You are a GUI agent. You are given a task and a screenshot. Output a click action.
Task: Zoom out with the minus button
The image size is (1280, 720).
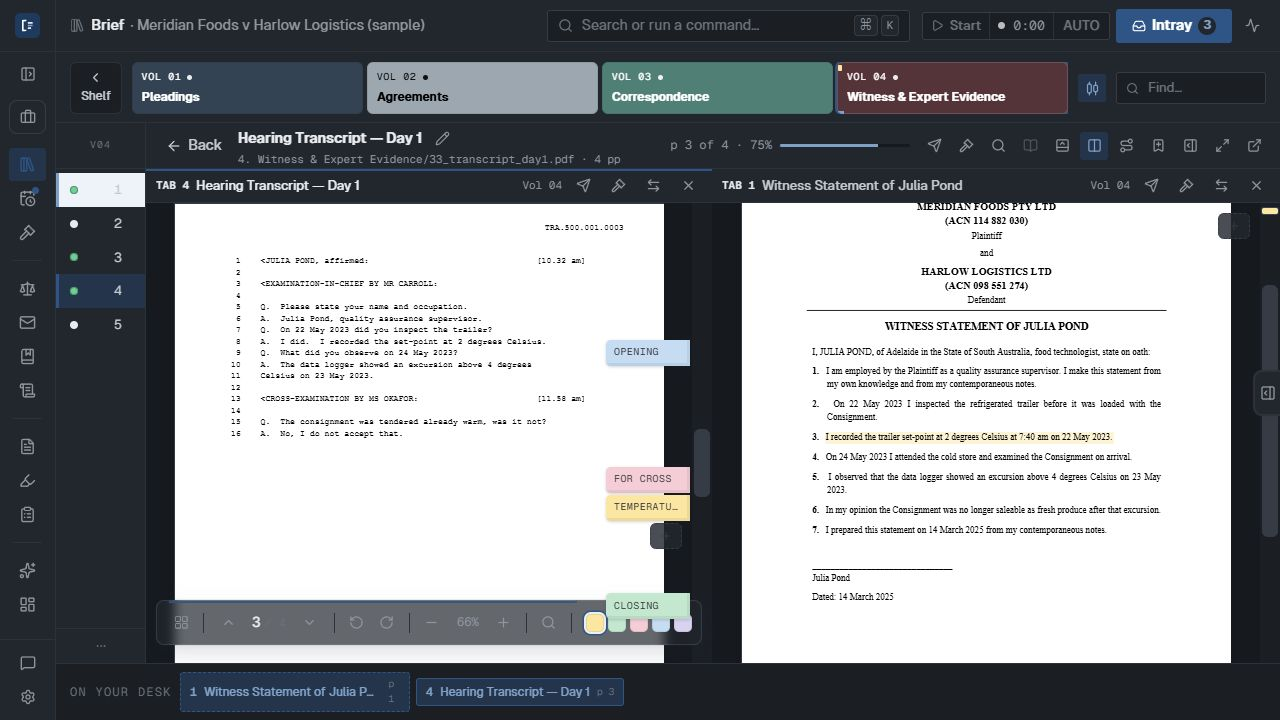[x=431, y=622]
